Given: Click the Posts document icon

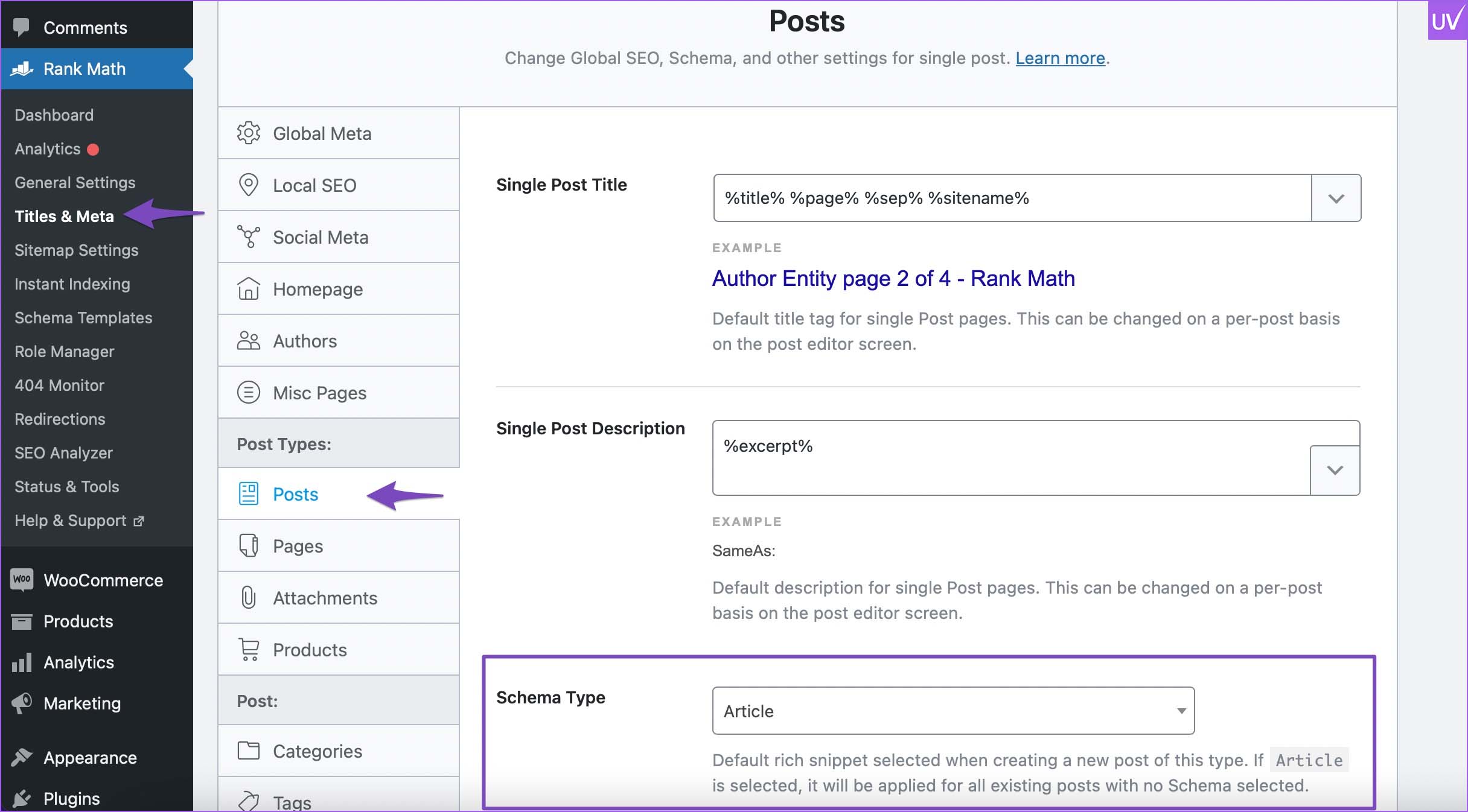Looking at the screenshot, I should (x=248, y=494).
